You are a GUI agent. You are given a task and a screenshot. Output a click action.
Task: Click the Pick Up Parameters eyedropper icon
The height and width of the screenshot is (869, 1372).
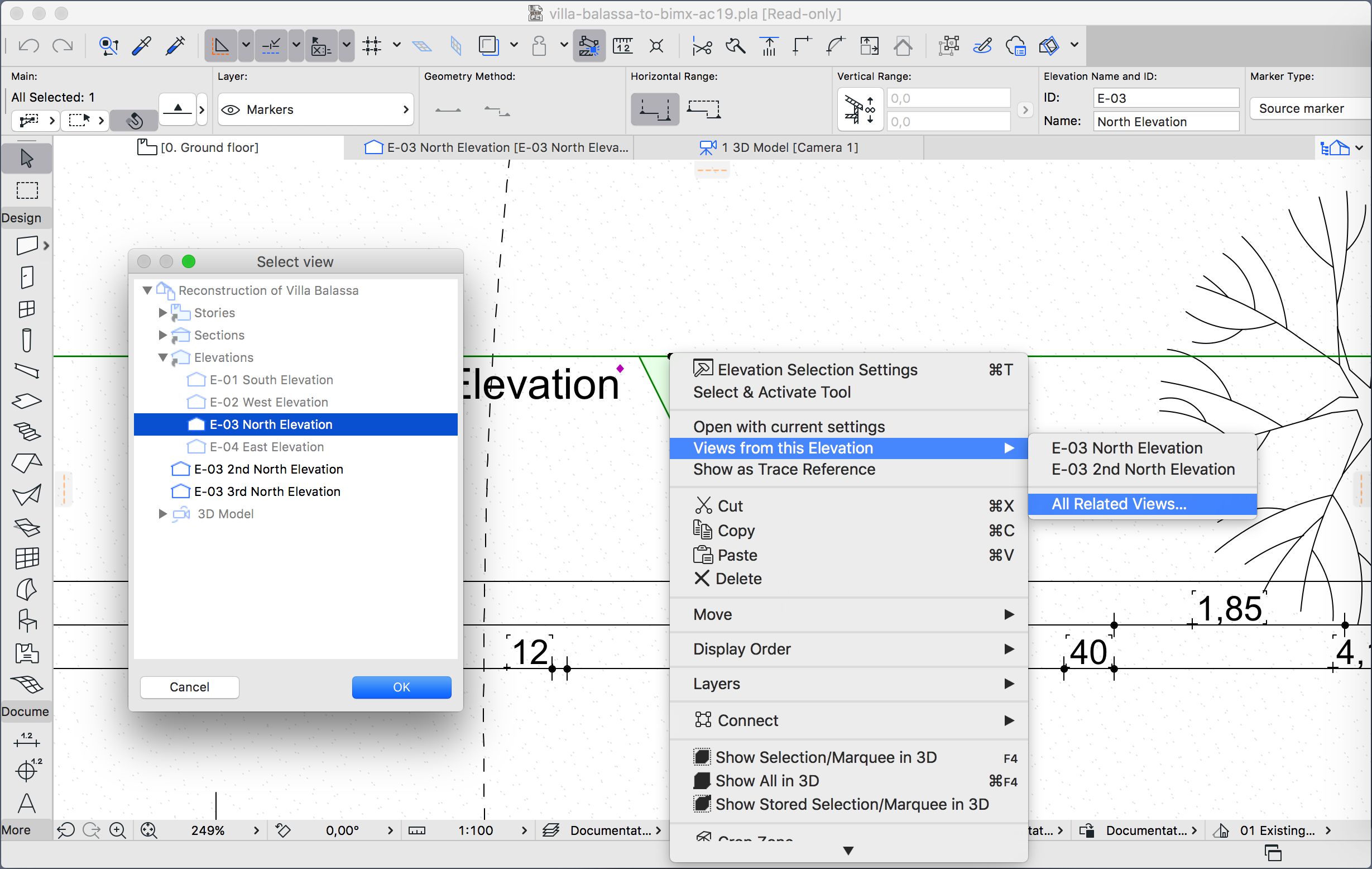(141, 46)
